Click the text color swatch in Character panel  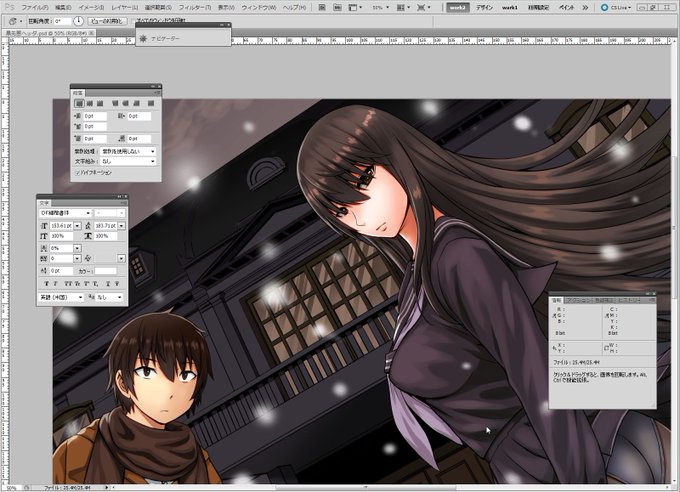105,271
